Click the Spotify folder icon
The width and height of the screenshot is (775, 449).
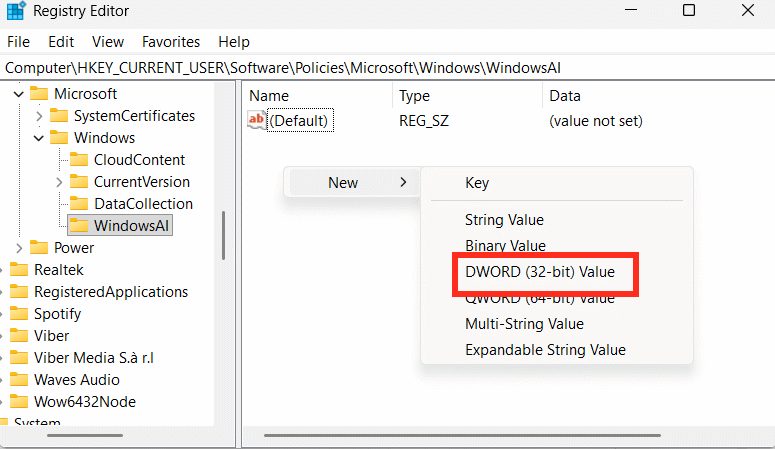click(19, 314)
